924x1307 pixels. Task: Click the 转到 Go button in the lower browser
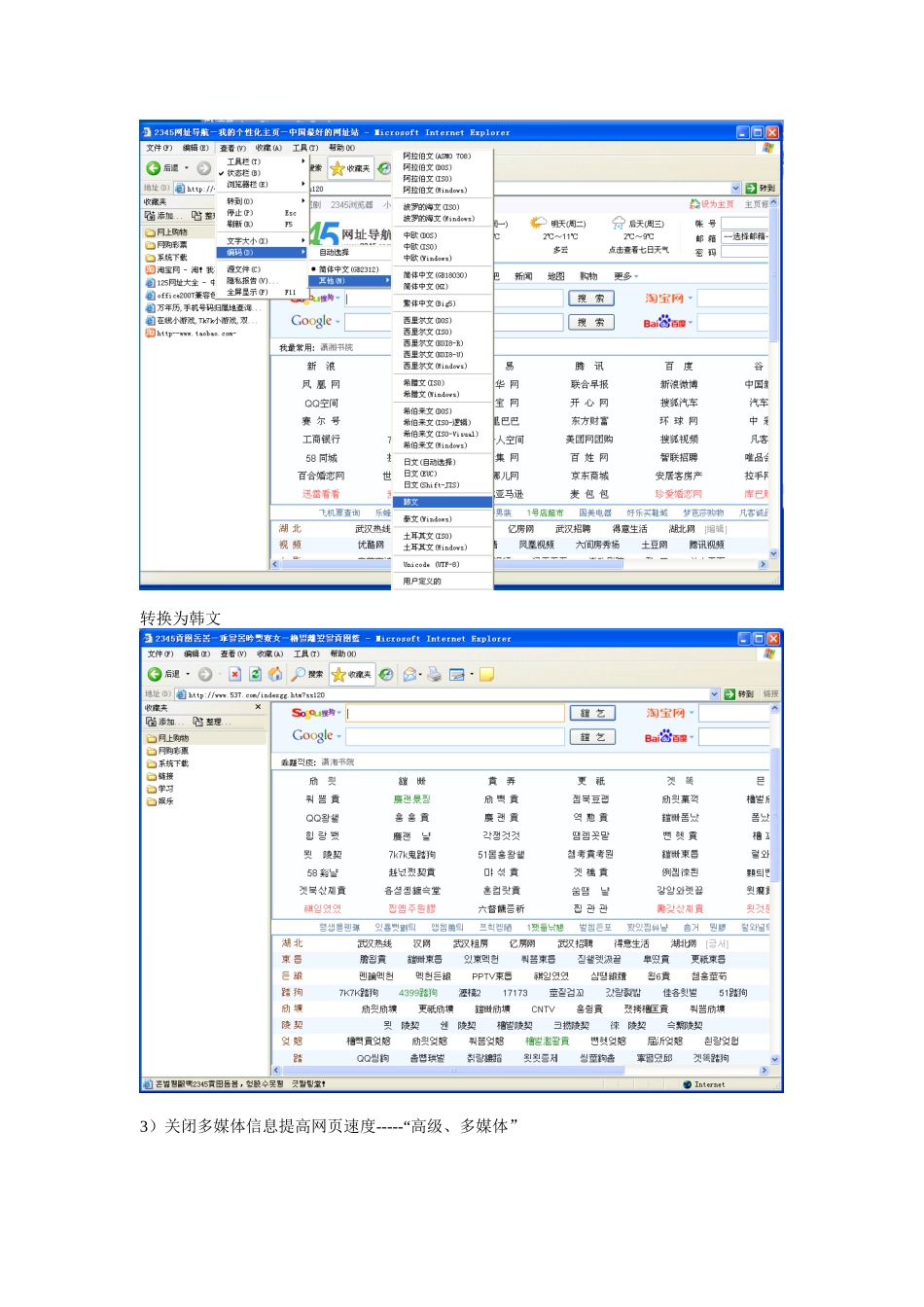coord(740,694)
